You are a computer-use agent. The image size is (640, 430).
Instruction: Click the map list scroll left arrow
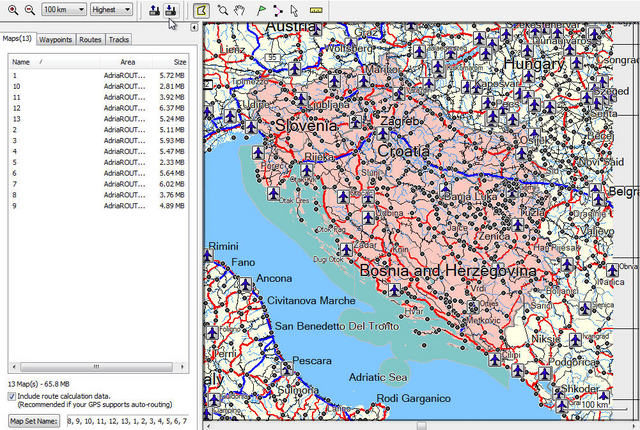14,367
